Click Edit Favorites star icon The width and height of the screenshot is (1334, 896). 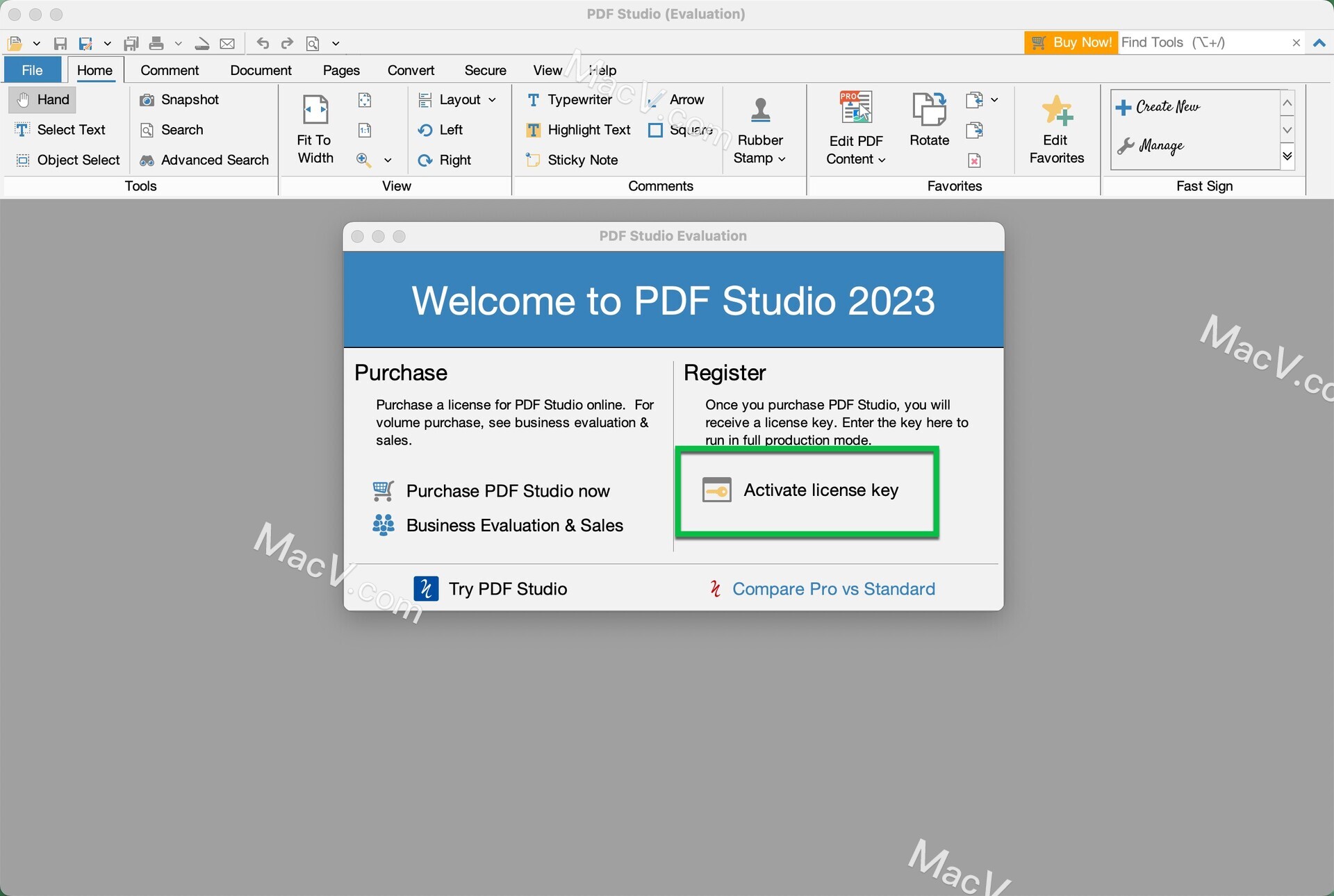(x=1057, y=129)
